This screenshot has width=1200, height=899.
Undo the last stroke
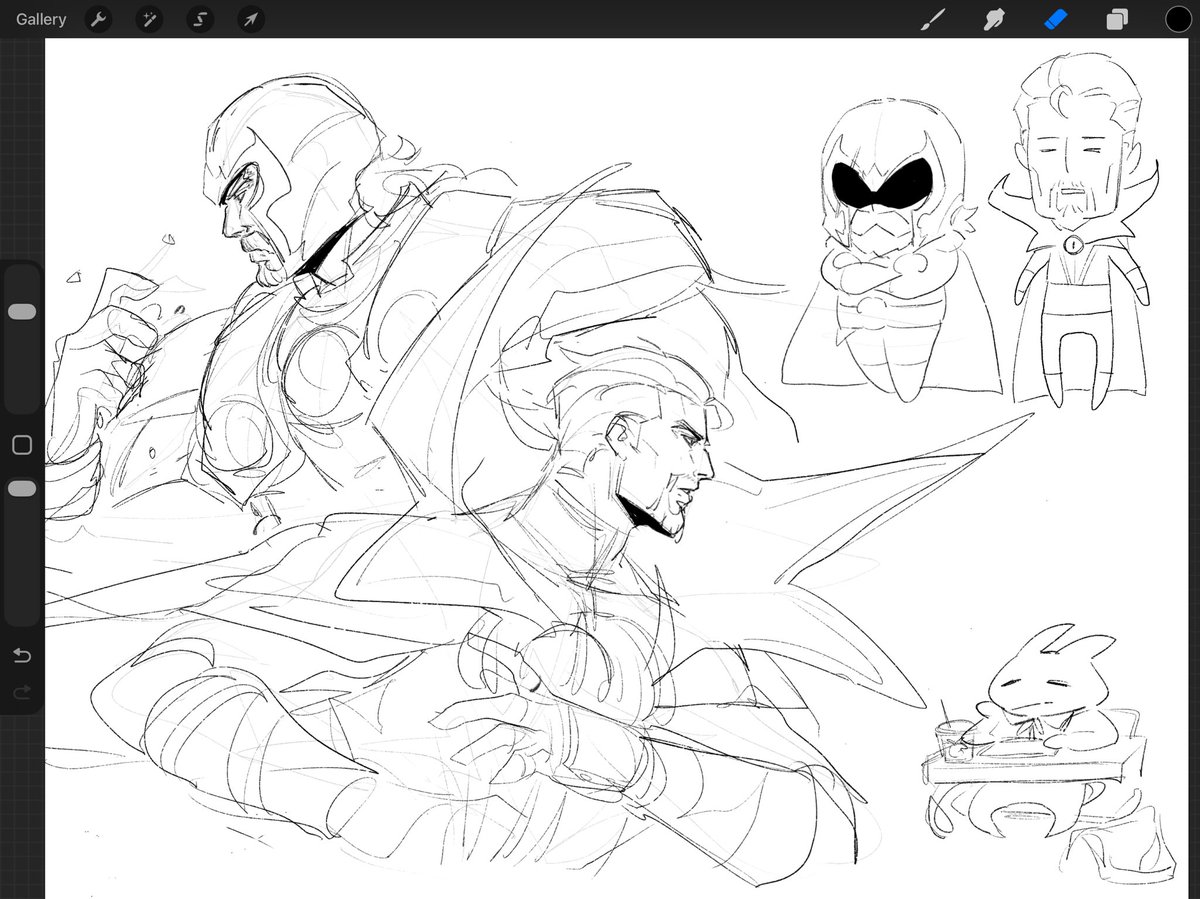point(22,655)
